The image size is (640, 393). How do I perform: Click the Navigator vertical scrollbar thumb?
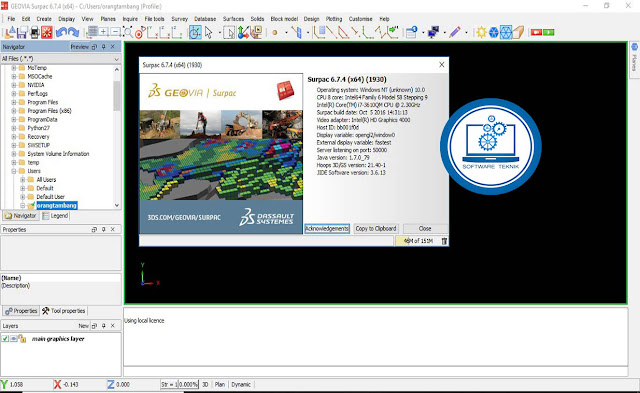point(117,95)
